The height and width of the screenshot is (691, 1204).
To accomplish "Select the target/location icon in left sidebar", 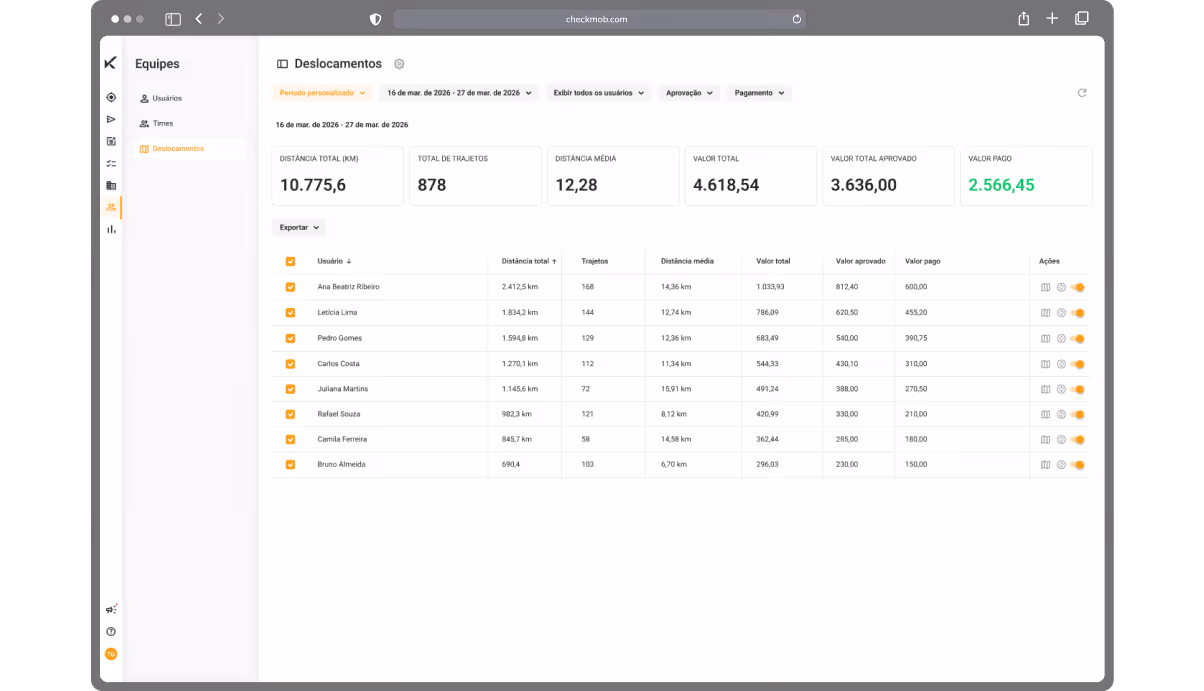I will pos(111,97).
